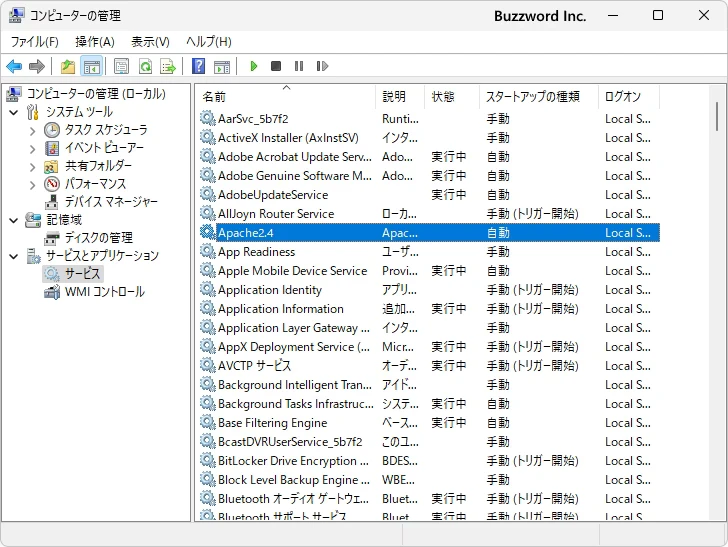Screen dimensions: 728x547
Task: Click the Export List toolbar icon
Action: 168,67
